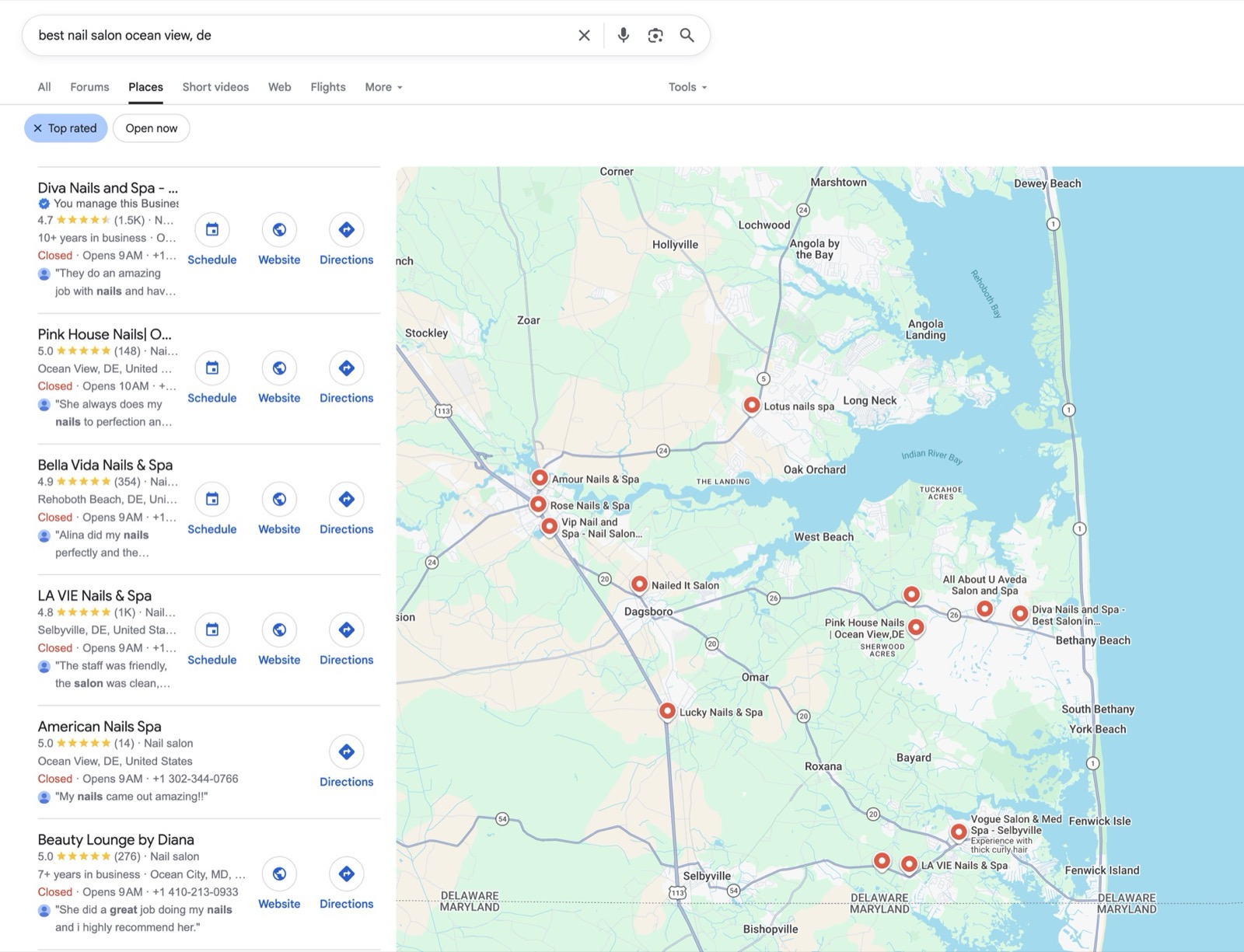Open Pink House Nails listing title
The height and width of the screenshot is (952, 1244).
pyautogui.click(x=105, y=334)
